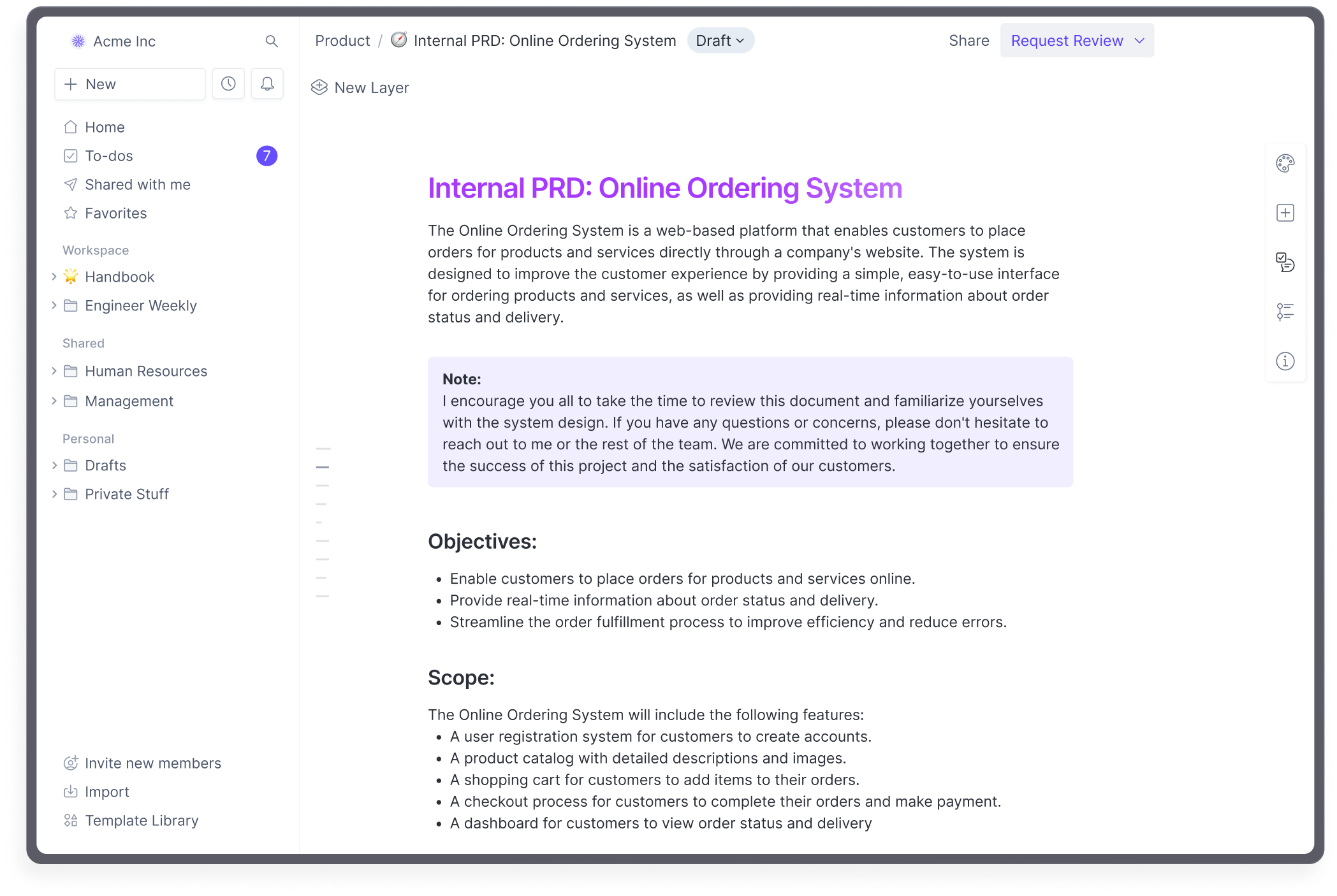Jump to highlighted outline marker
The width and height of the screenshot is (1337, 896).
click(x=323, y=467)
